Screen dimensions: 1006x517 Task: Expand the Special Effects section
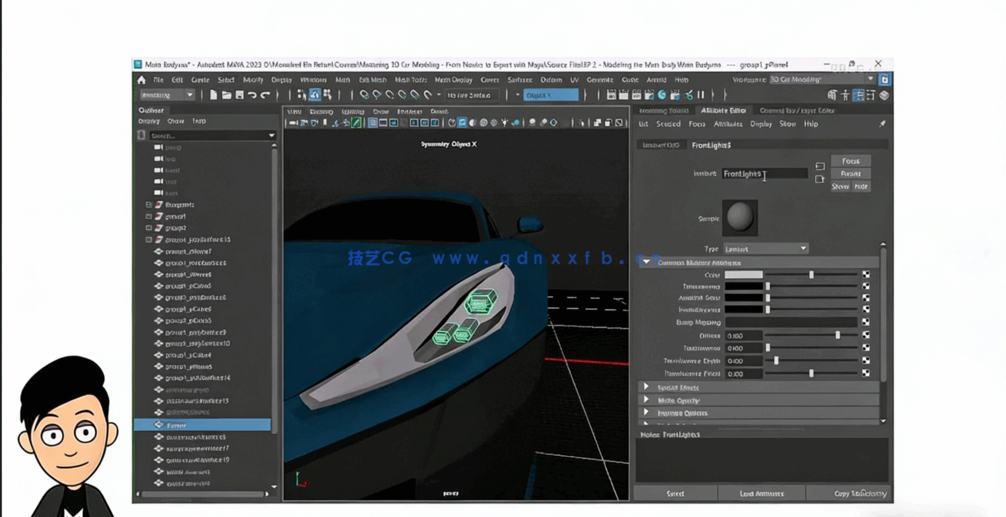tap(646, 387)
